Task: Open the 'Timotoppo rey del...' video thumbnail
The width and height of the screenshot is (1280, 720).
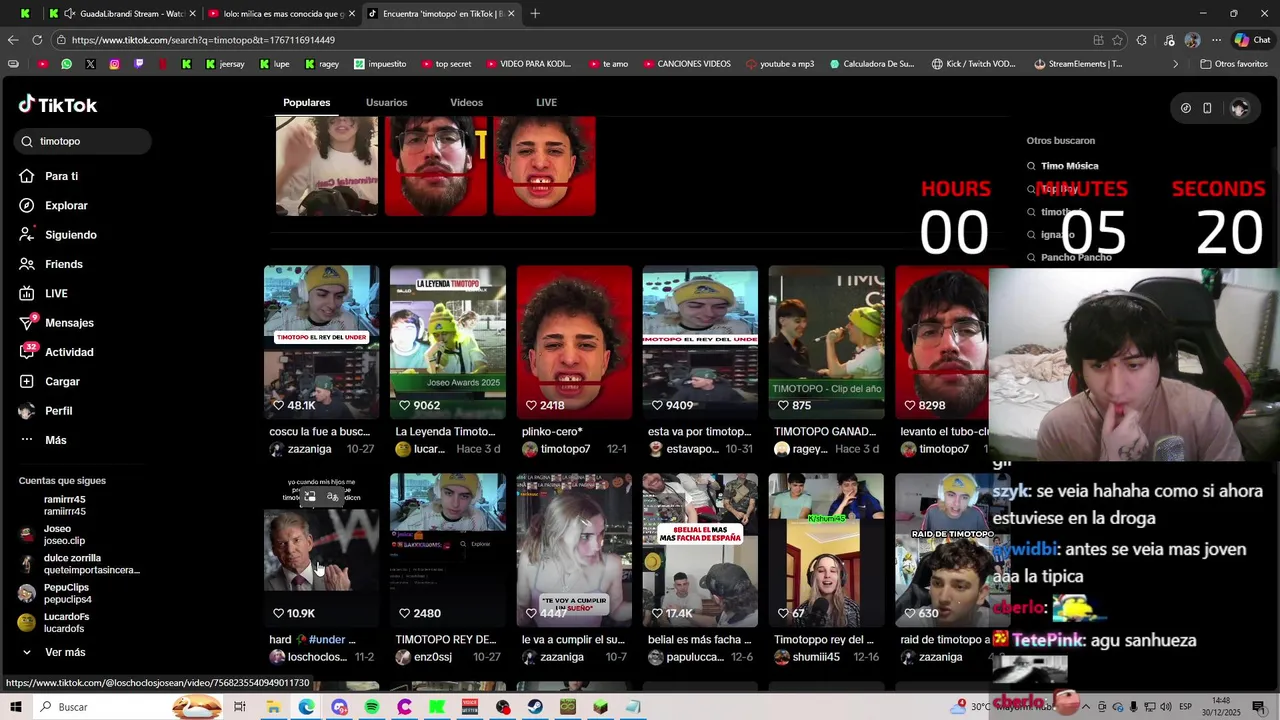Action: 826,550
